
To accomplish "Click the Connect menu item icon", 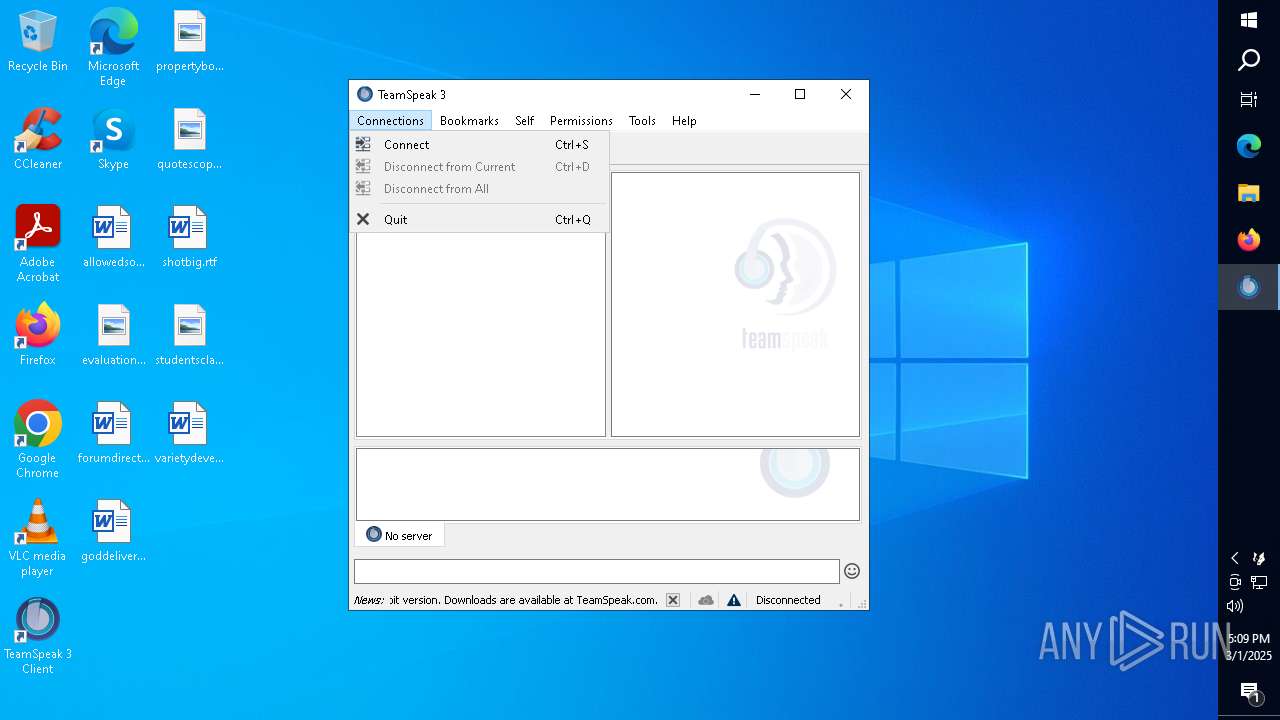I will (363, 145).
